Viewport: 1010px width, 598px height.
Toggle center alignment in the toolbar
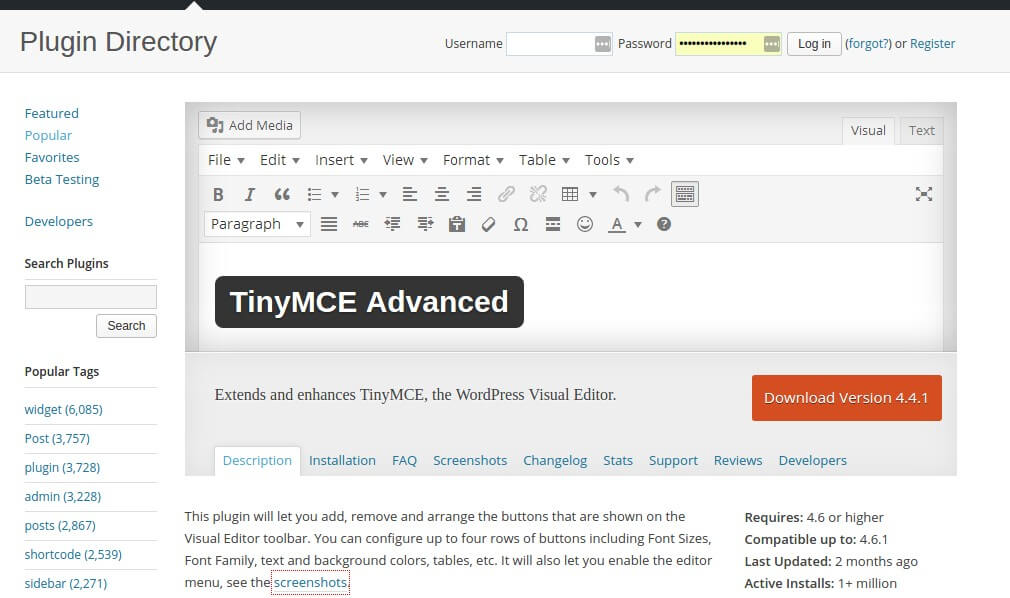442,194
